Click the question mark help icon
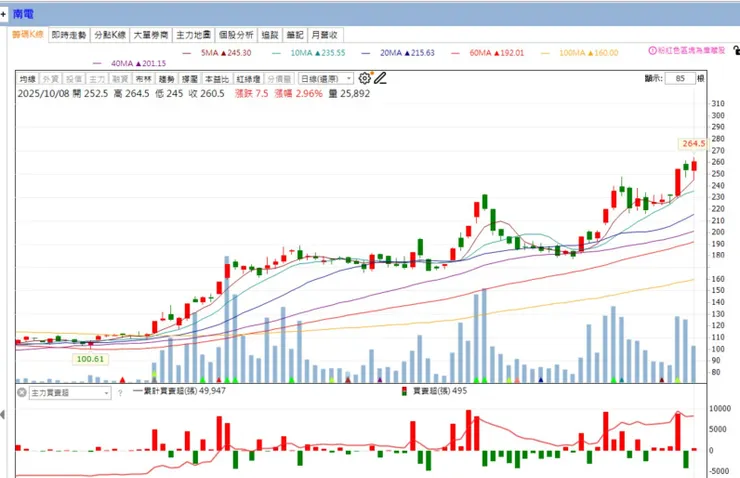The image size is (740, 478). [120, 393]
